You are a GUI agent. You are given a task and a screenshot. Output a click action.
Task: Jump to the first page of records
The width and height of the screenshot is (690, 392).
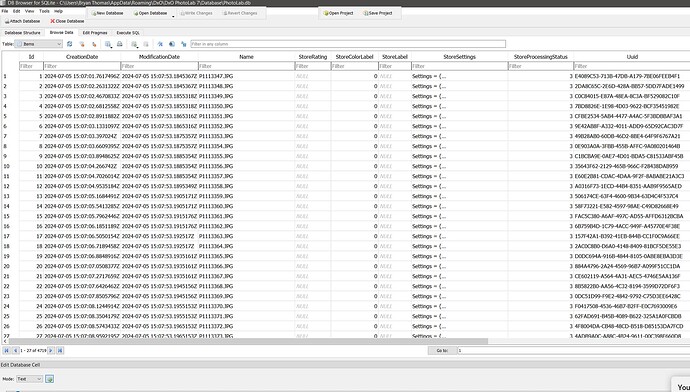point(7,351)
